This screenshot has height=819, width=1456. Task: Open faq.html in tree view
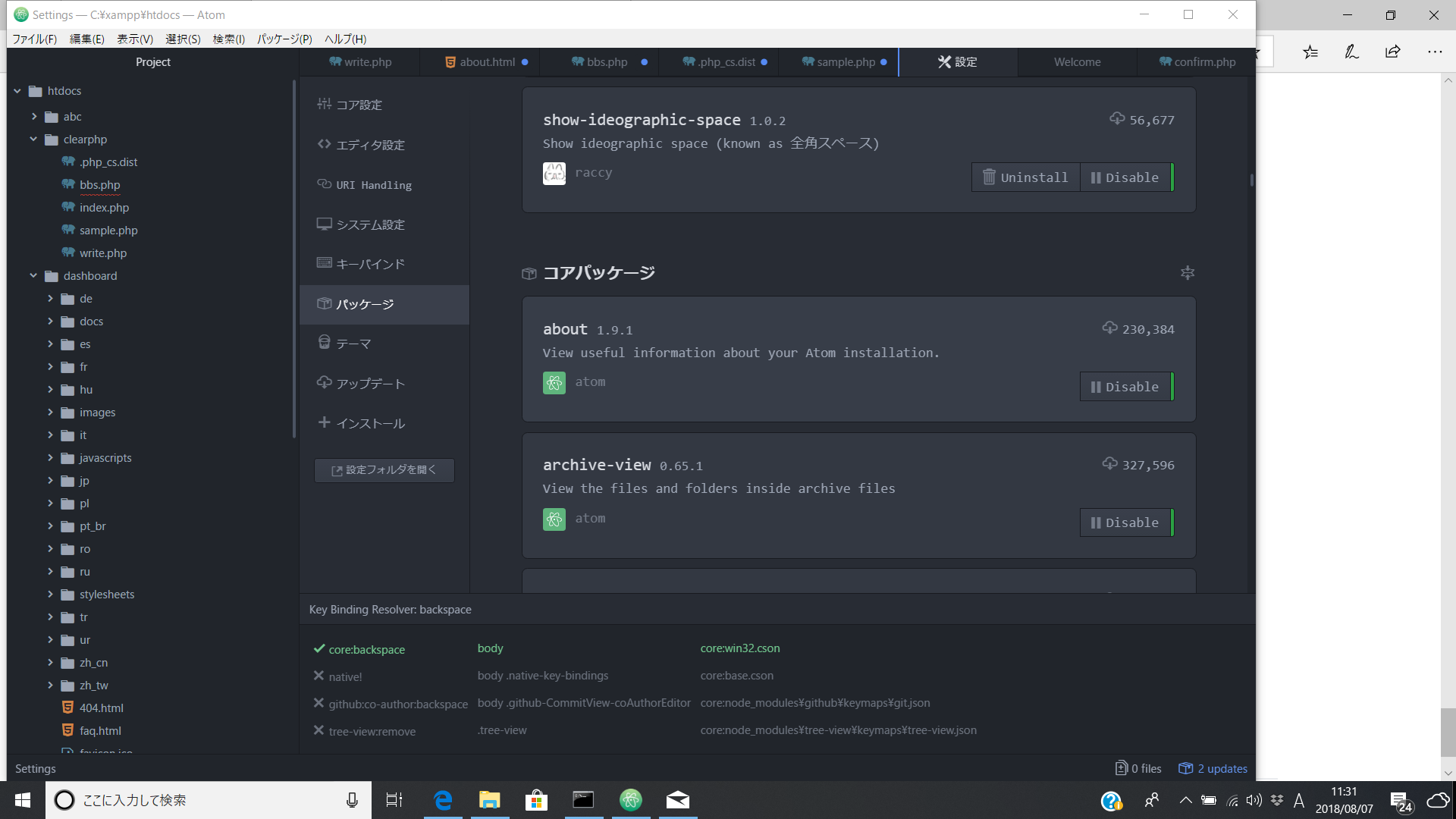(x=100, y=731)
